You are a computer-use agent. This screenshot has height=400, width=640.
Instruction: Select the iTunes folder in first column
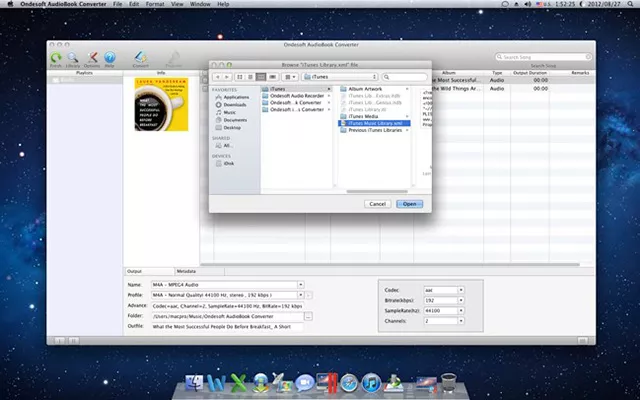click(296, 89)
